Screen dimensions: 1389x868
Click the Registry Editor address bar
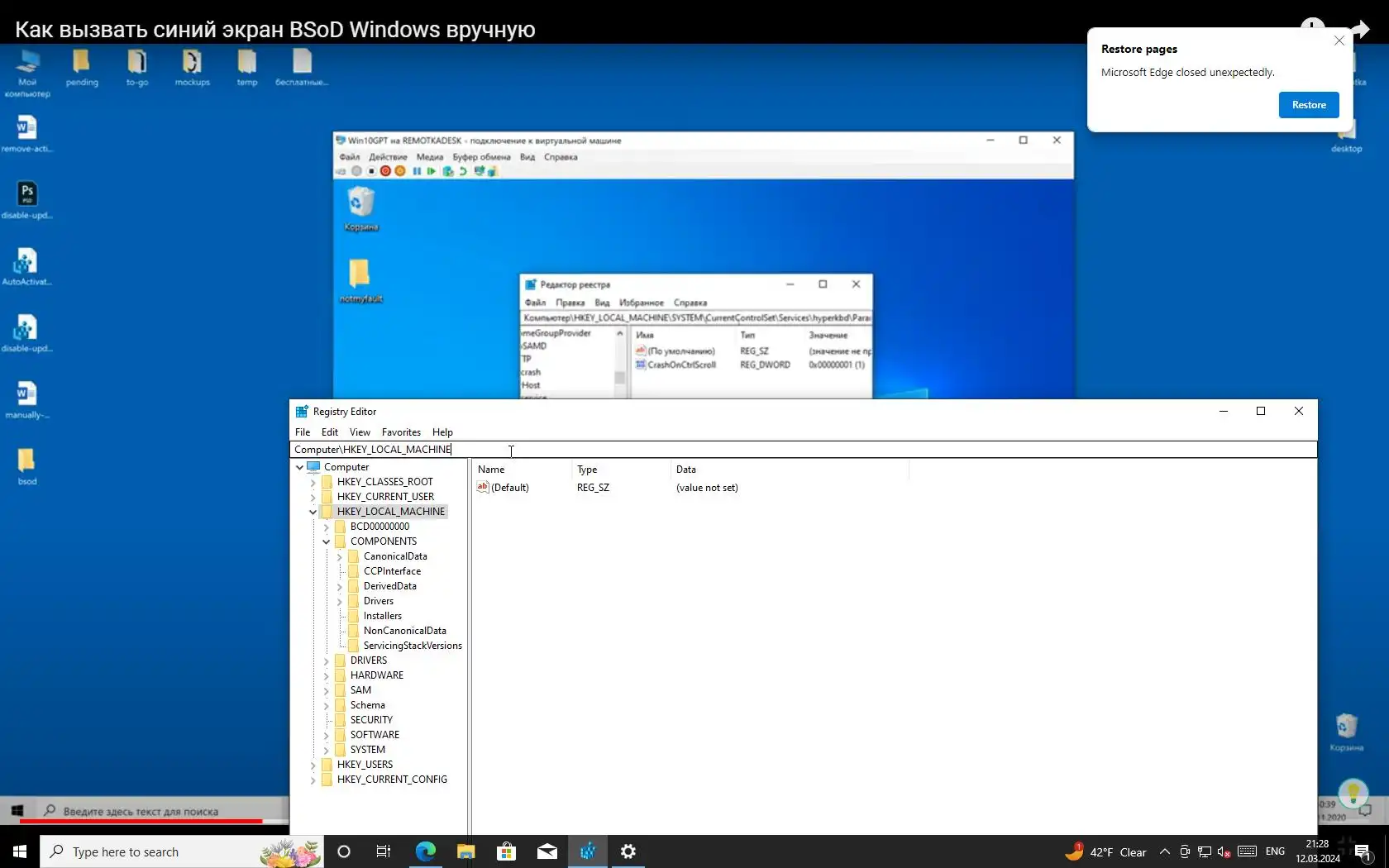(x=804, y=450)
